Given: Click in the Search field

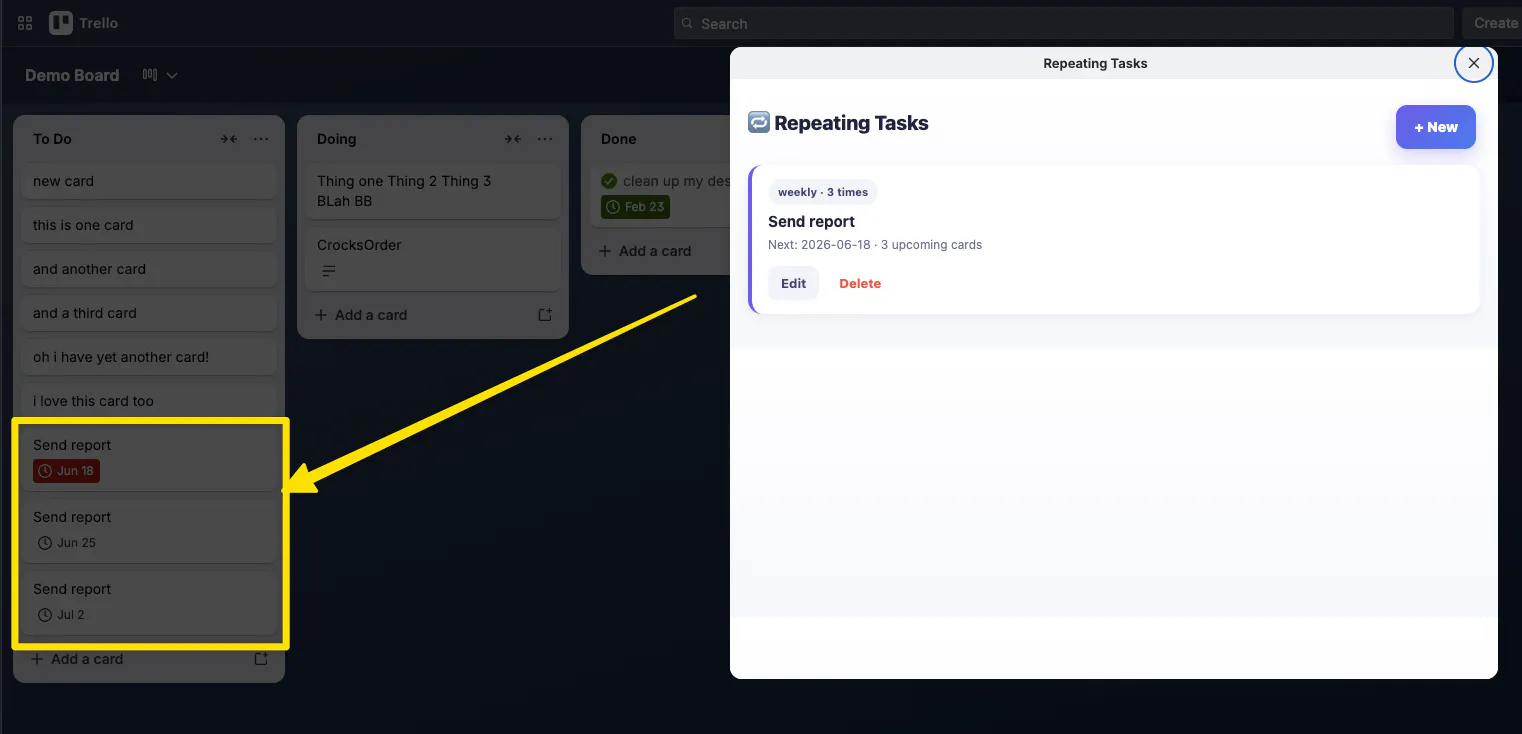Looking at the screenshot, I should 1063,23.
